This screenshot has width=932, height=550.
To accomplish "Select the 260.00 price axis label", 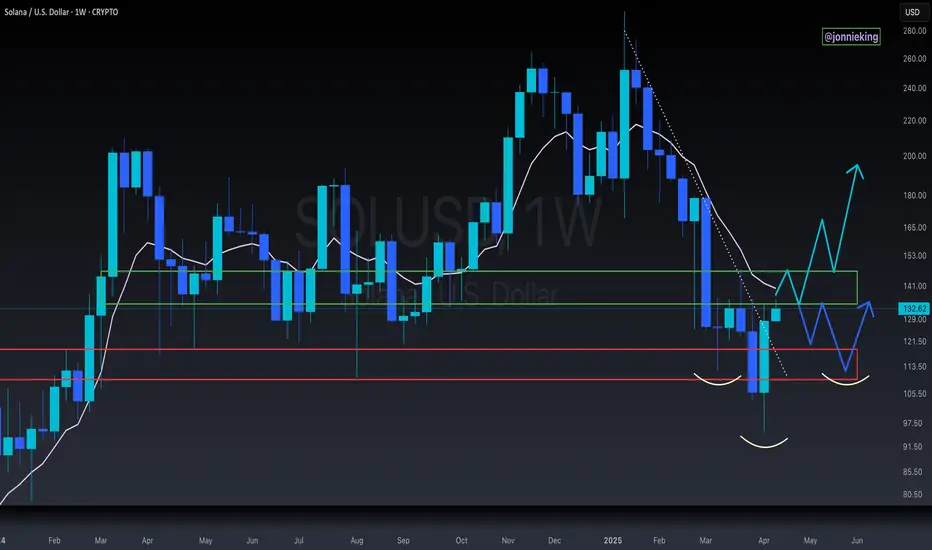I will click(914, 59).
